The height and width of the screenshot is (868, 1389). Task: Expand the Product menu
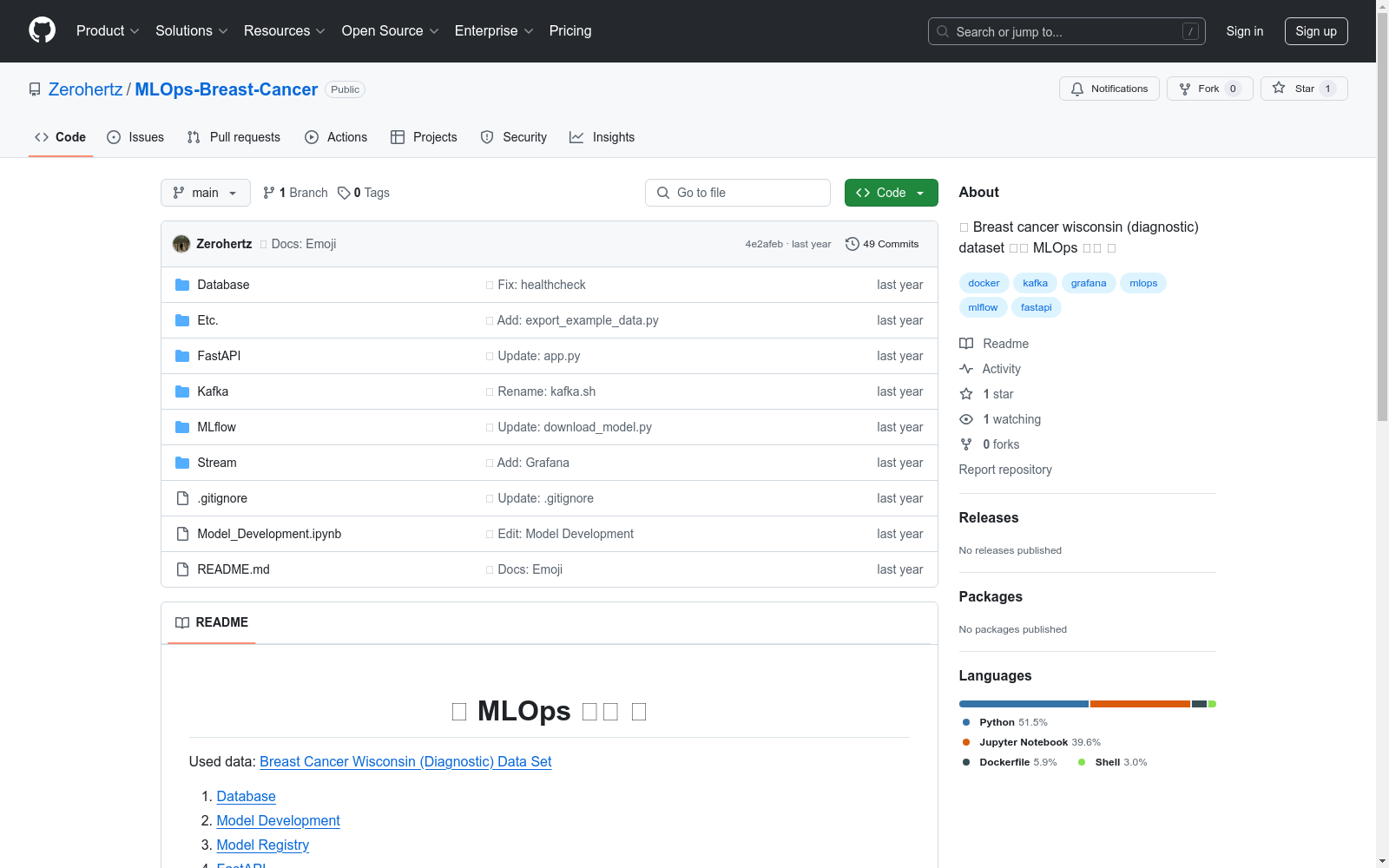[x=108, y=30]
